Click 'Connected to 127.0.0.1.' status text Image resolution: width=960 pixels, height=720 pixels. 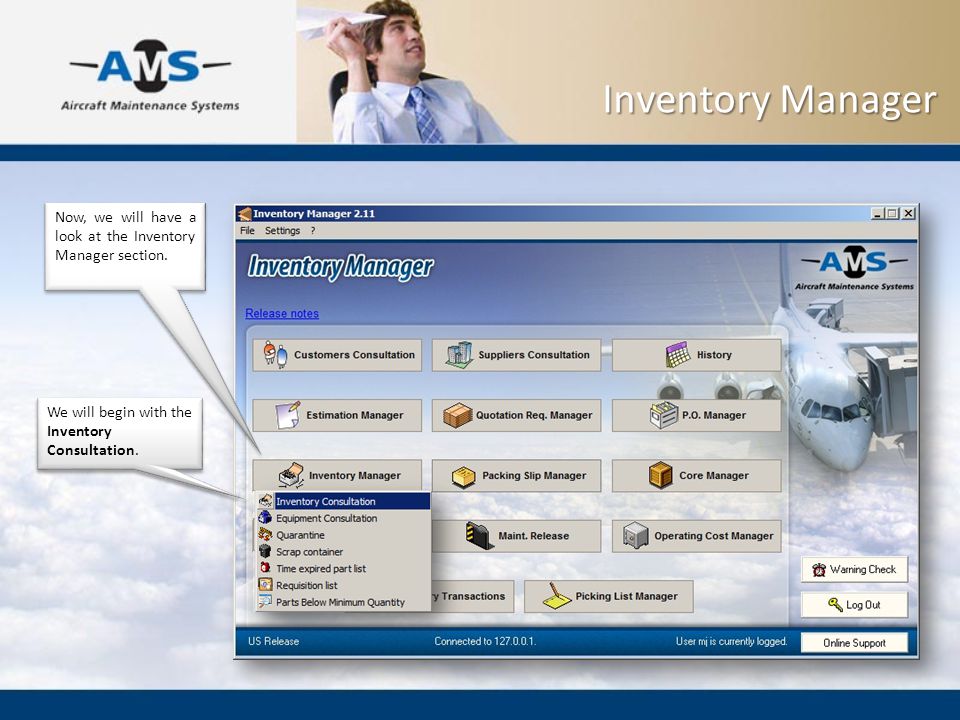tap(485, 642)
